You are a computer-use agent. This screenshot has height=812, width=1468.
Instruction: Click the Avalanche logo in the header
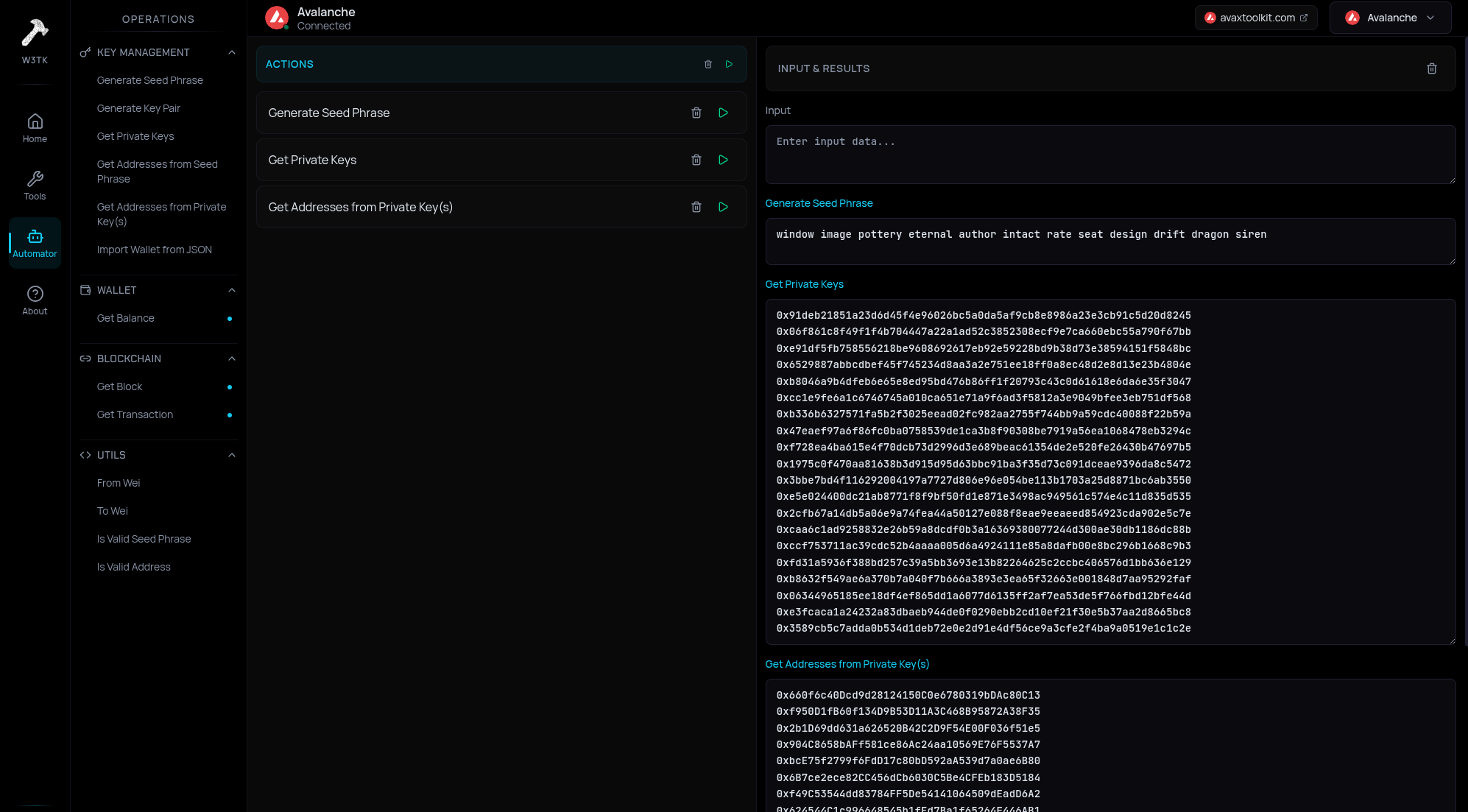pyautogui.click(x=277, y=18)
